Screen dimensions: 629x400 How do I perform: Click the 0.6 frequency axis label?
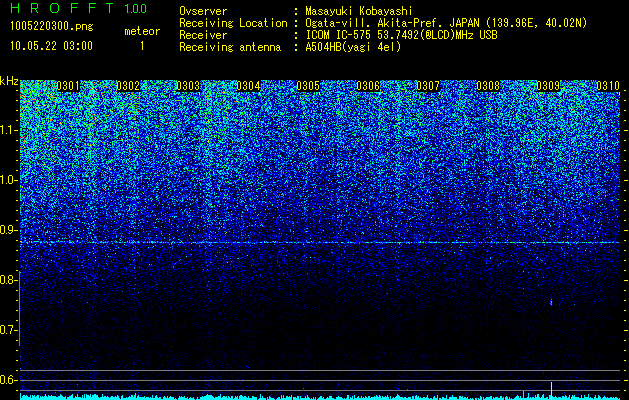pyautogui.click(x=9, y=380)
